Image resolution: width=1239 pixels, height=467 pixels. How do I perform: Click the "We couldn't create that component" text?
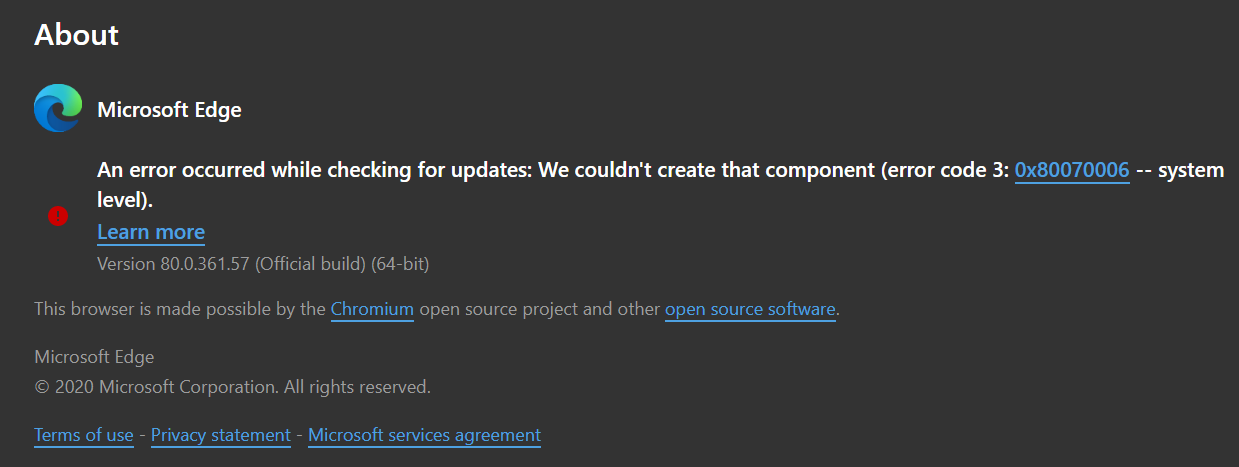point(706,170)
